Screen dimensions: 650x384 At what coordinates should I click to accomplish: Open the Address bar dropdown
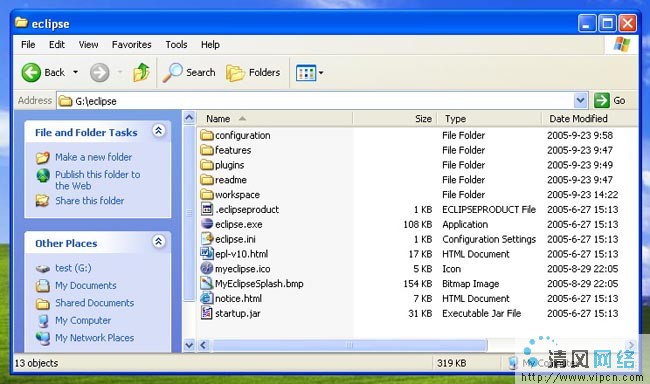click(580, 100)
